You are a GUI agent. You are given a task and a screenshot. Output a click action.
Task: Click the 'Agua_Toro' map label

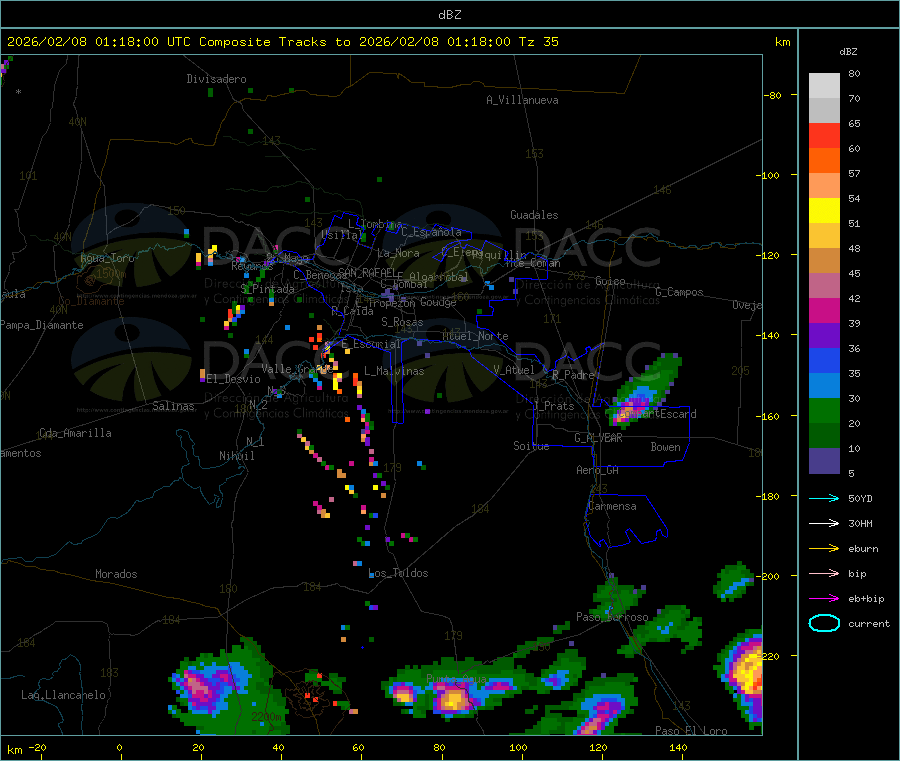(x=107, y=258)
